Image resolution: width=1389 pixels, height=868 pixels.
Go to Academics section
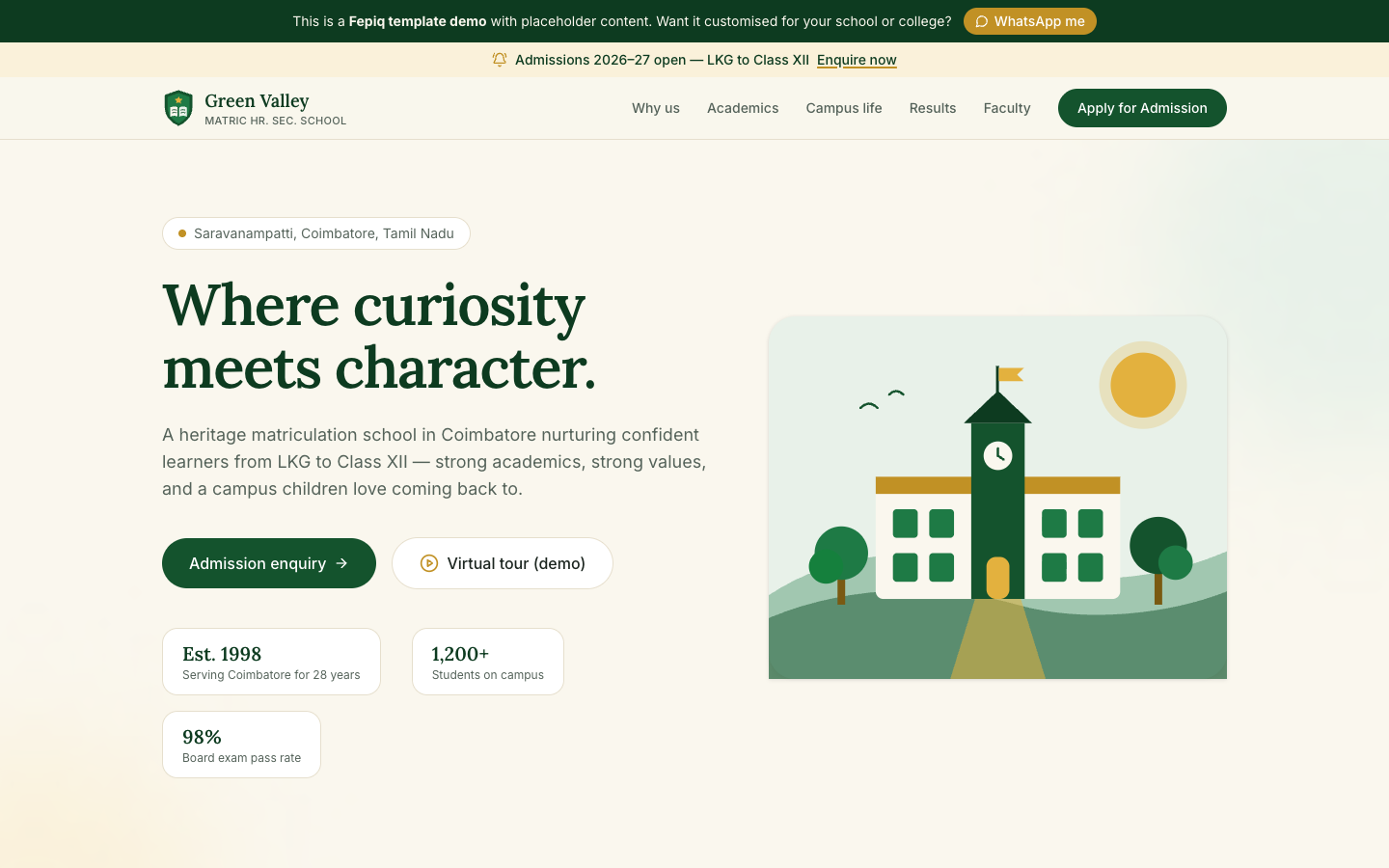[743, 108]
